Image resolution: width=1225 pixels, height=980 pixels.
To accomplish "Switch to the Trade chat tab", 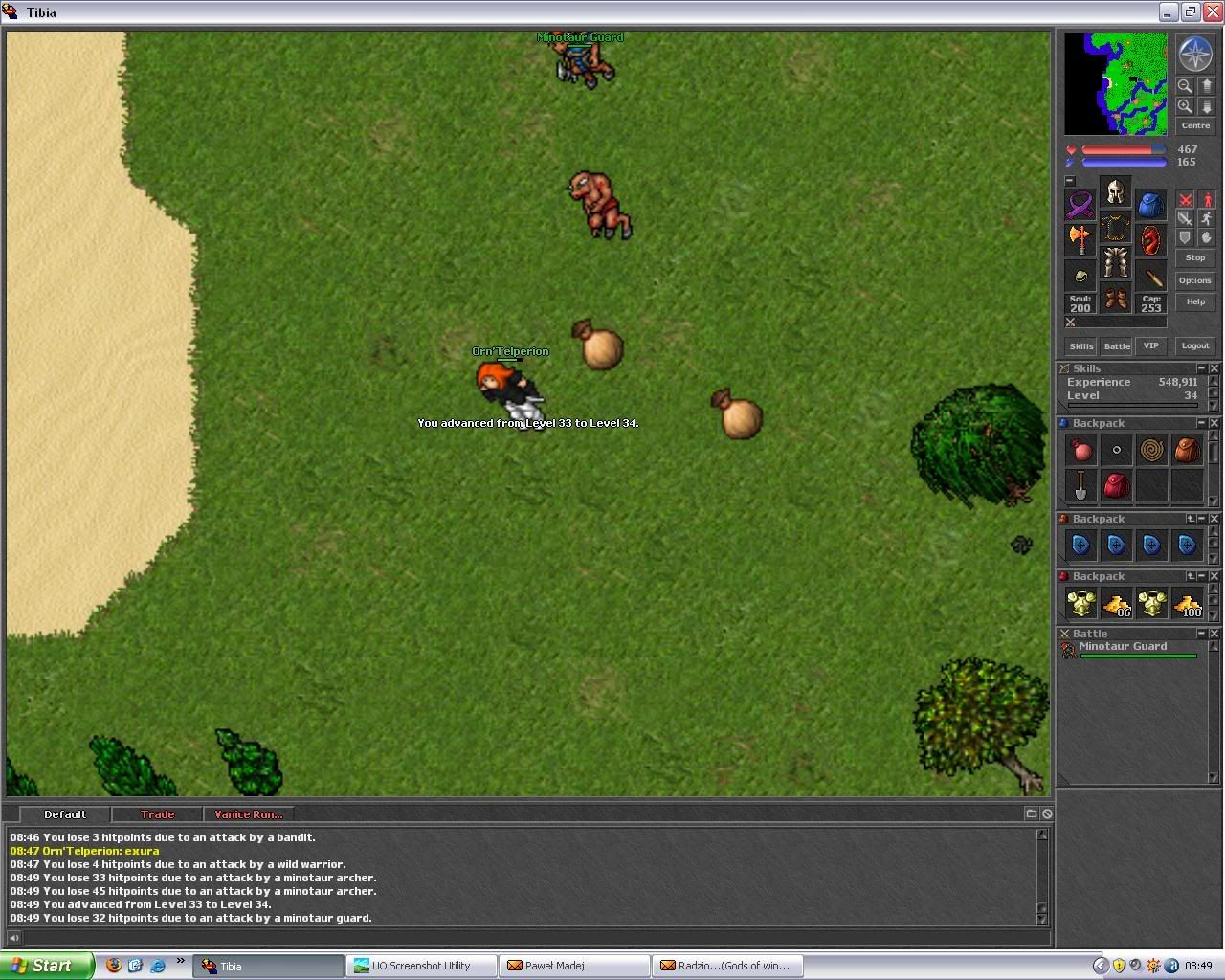I will tap(157, 814).
